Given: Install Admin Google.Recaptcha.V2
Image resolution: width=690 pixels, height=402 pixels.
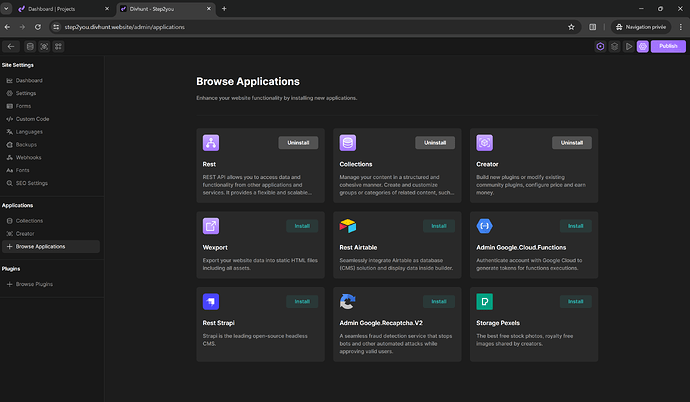Looking at the screenshot, I should tap(439, 301).
